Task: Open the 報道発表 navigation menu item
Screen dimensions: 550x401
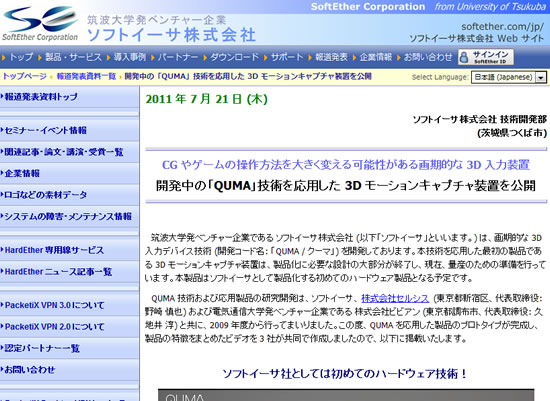Action: click(331, 57)
